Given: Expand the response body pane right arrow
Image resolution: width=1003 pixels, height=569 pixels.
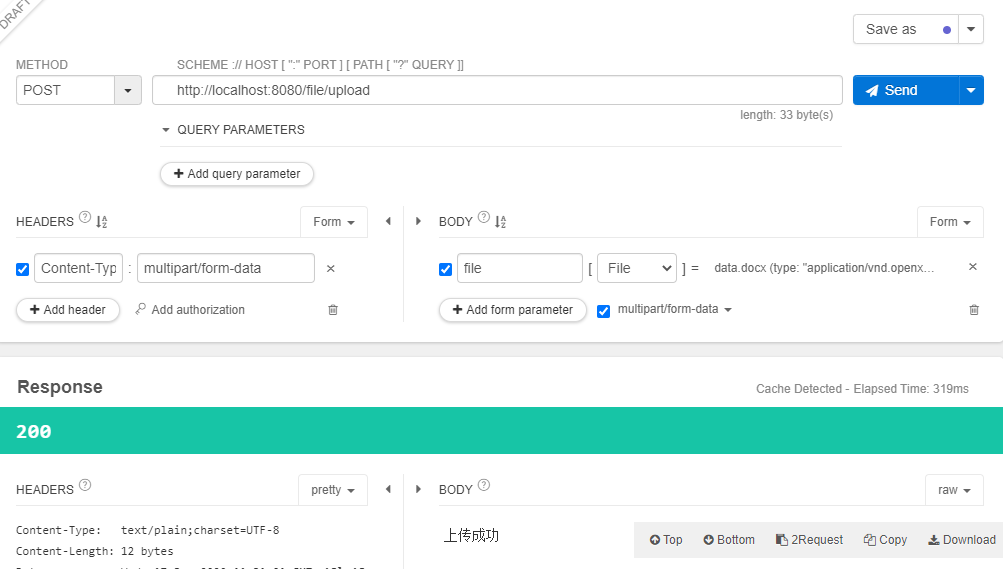Looking at the screenshot, I should [418, 489].
